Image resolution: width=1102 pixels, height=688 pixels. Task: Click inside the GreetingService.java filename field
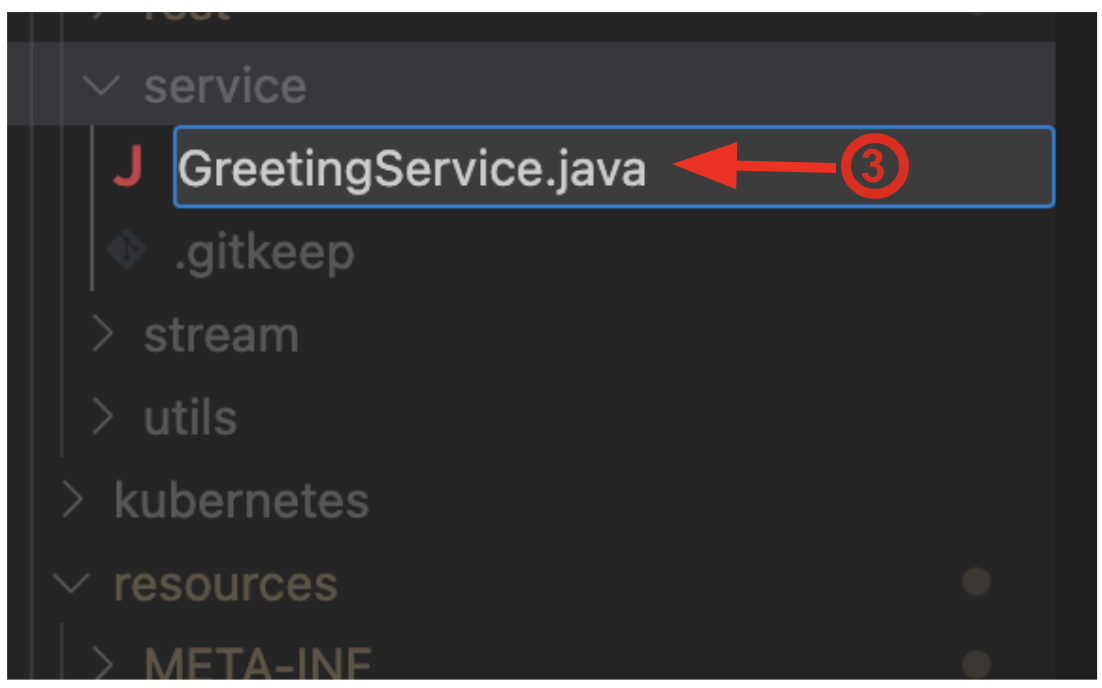[412, 168]
